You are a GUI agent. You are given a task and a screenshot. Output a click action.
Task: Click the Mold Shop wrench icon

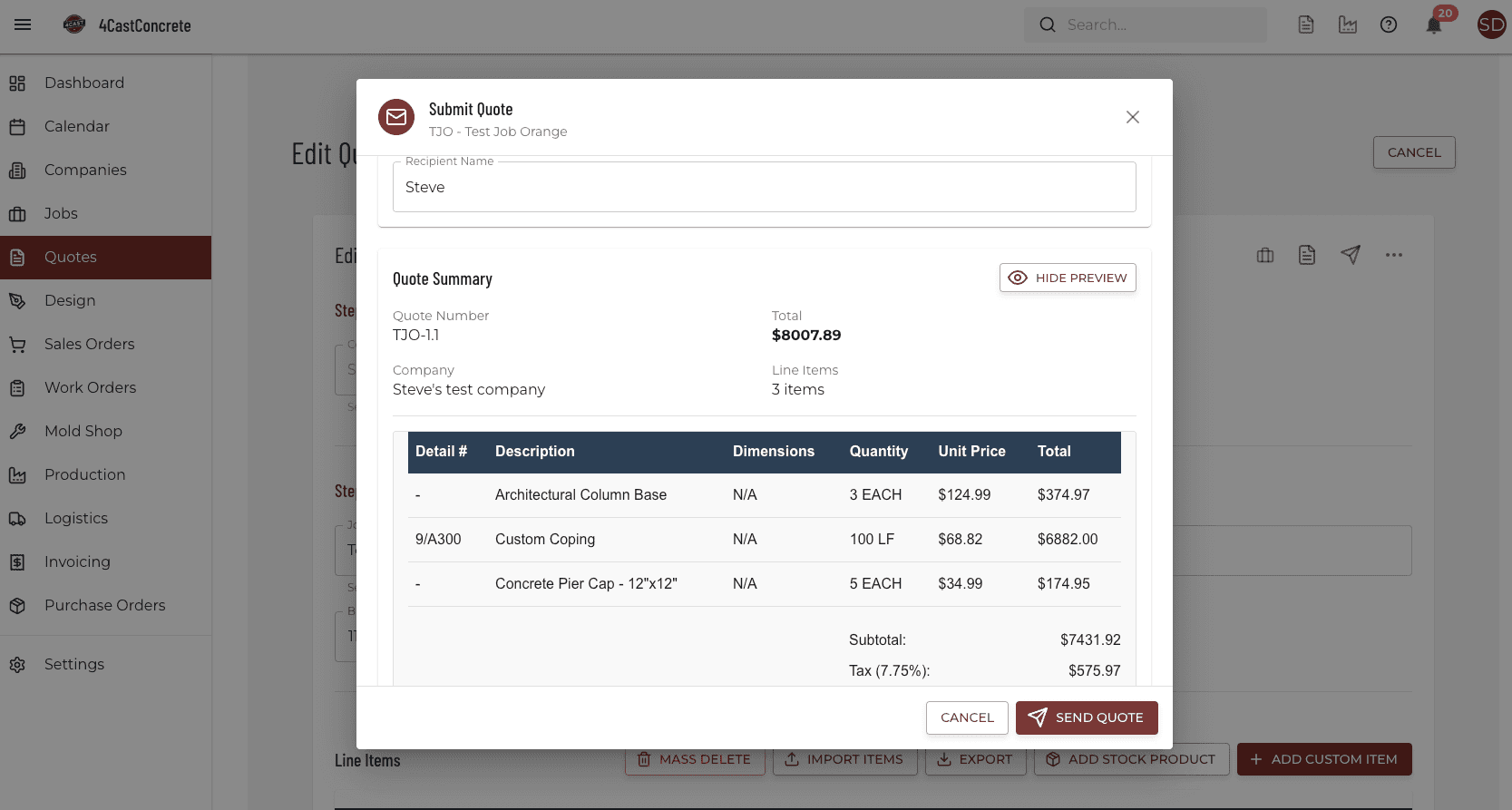(17, 432)
